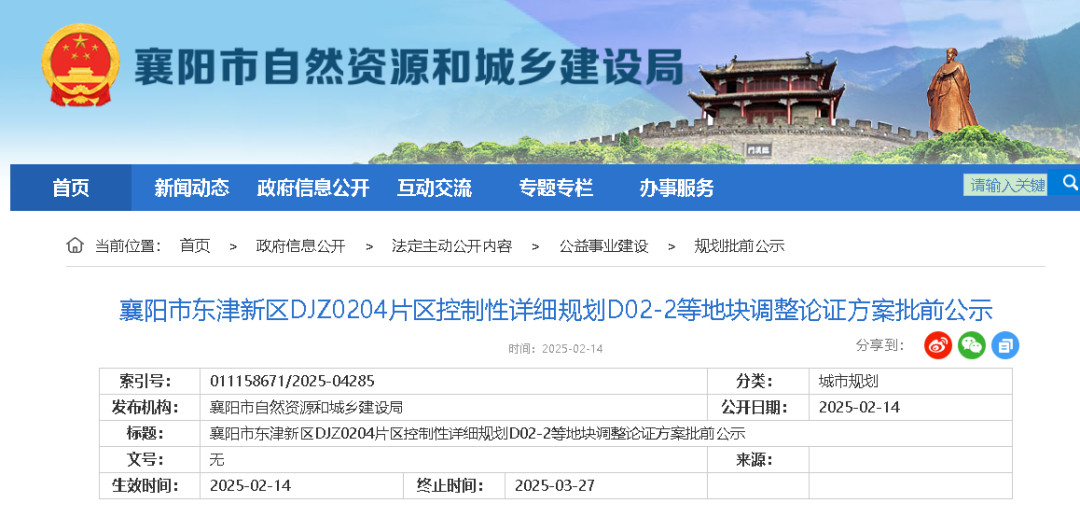Click the site title 襄阳市自然资源和城乡建设局
Viewport: 1080px width, 517px height.
tap(408, 66)
